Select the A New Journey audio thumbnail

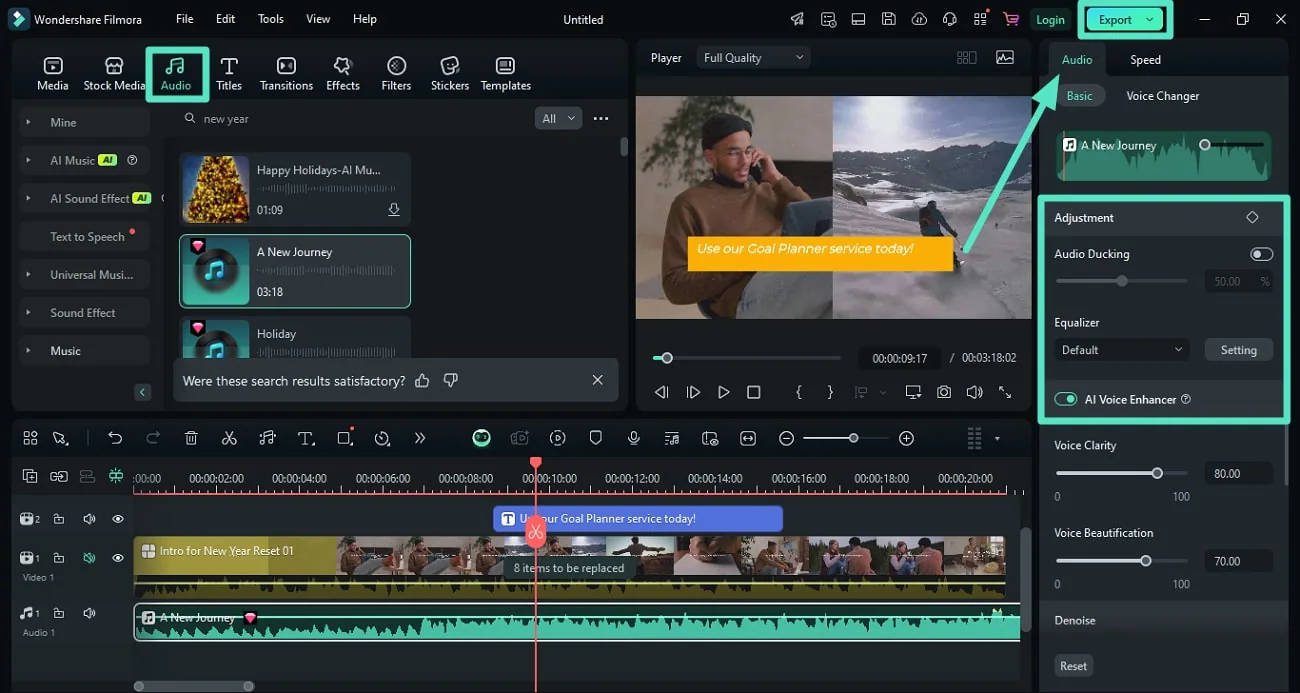(x=216, y=271)
